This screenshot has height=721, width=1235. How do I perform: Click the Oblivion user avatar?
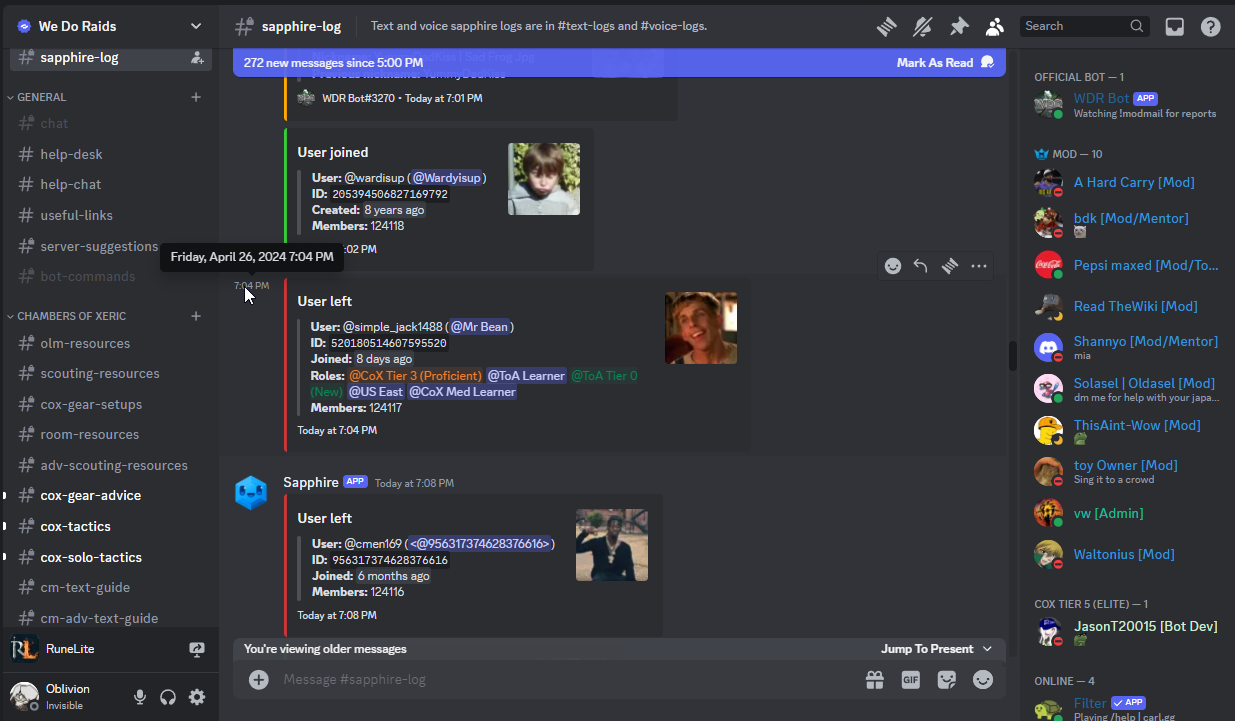pyautogui.click(x=24, y=696)
